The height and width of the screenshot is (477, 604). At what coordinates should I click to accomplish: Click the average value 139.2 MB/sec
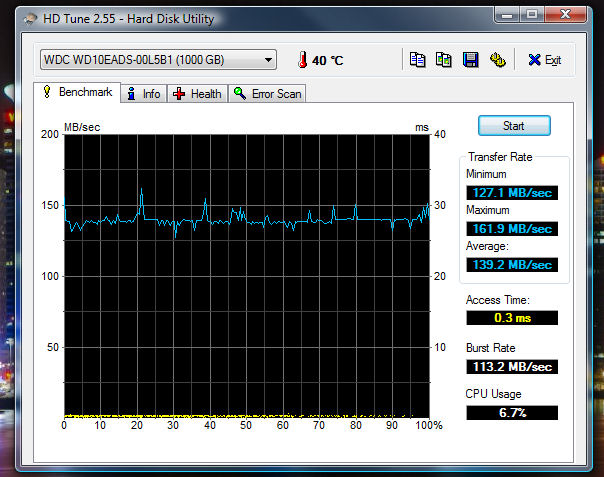(x=512, y=265)
